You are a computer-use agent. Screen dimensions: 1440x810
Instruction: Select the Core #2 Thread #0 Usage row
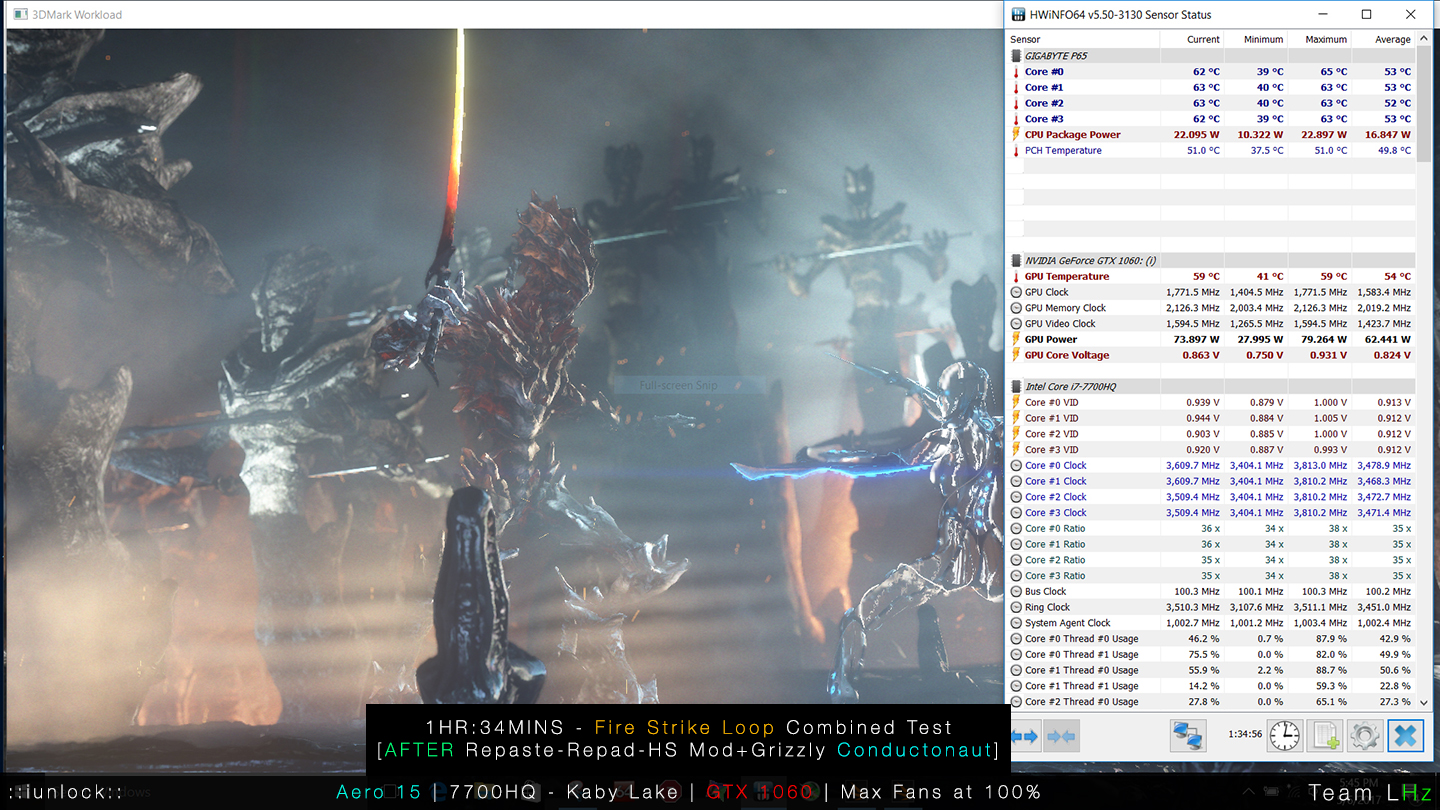pyautogui.click(x=1211, y=702)
